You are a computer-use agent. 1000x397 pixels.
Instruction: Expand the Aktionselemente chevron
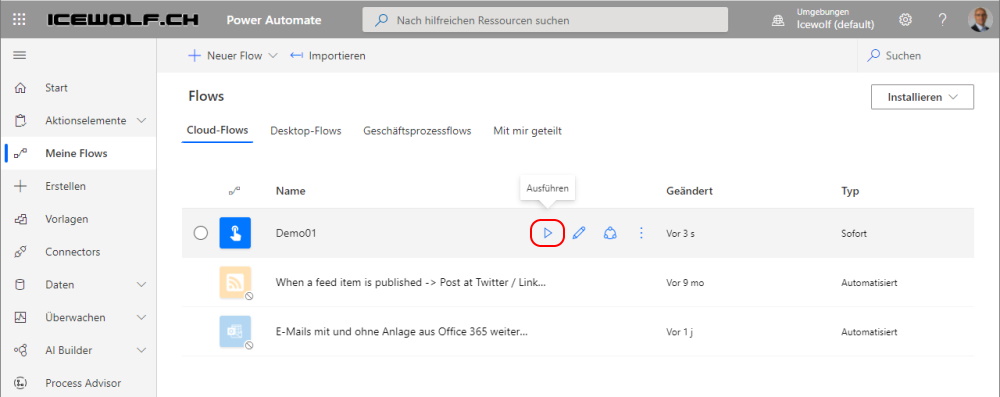pos(142,121)
